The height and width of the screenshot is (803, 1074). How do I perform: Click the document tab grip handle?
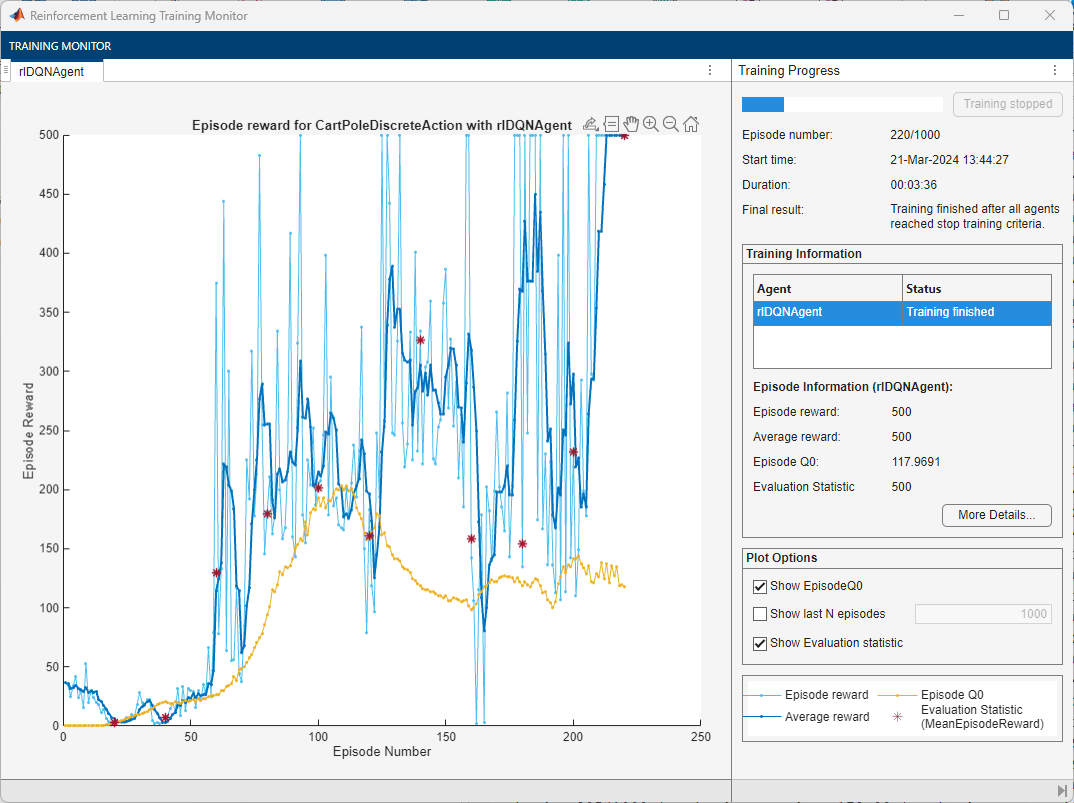tap(6, 71)
